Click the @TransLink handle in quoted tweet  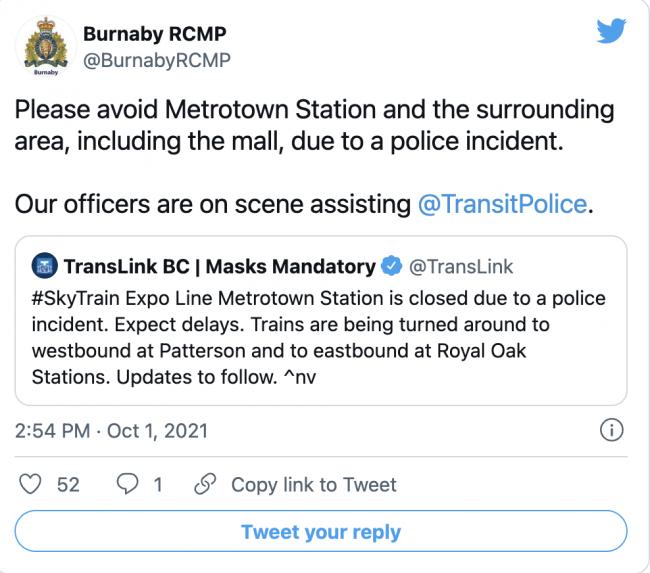point(461,266)
